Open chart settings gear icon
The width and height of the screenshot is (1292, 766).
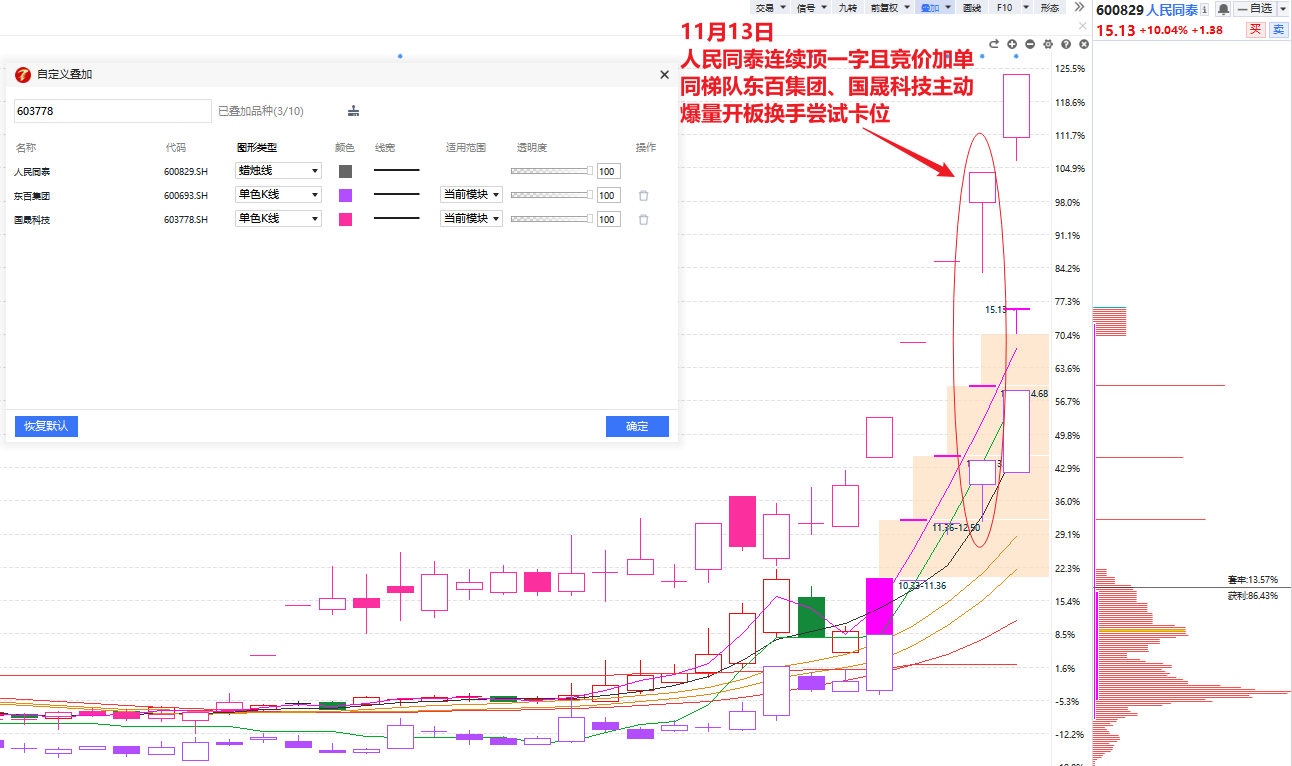(x=1048, y=44)
